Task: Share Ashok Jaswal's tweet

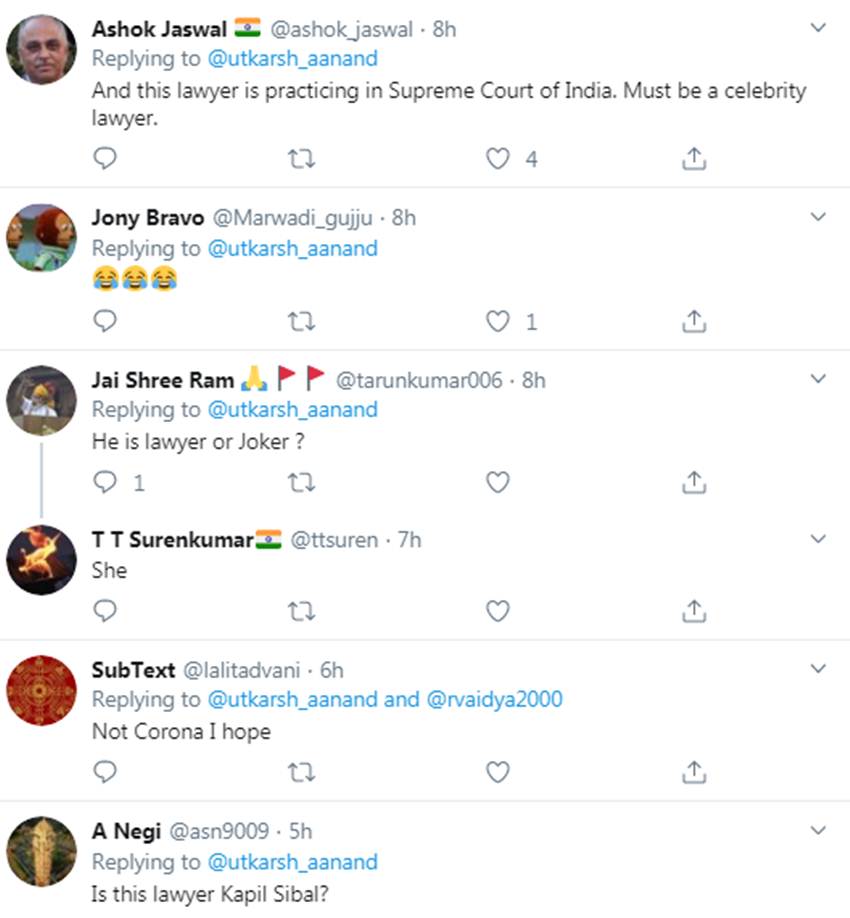Action: coord(694,158)
